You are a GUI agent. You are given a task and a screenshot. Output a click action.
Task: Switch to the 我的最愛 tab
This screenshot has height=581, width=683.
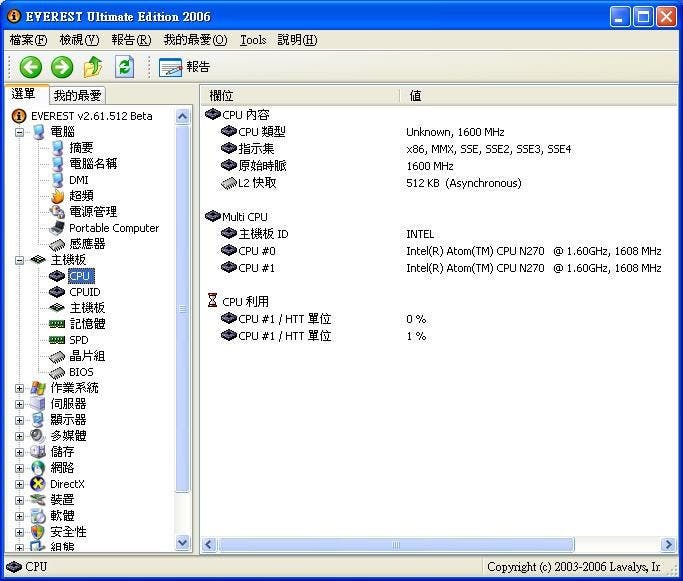point(77,95)
